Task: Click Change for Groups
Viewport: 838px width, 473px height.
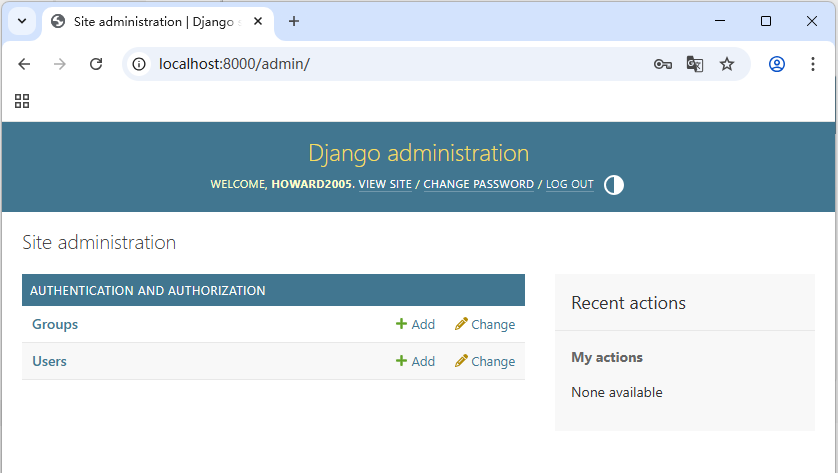Action: pos(485,324)
